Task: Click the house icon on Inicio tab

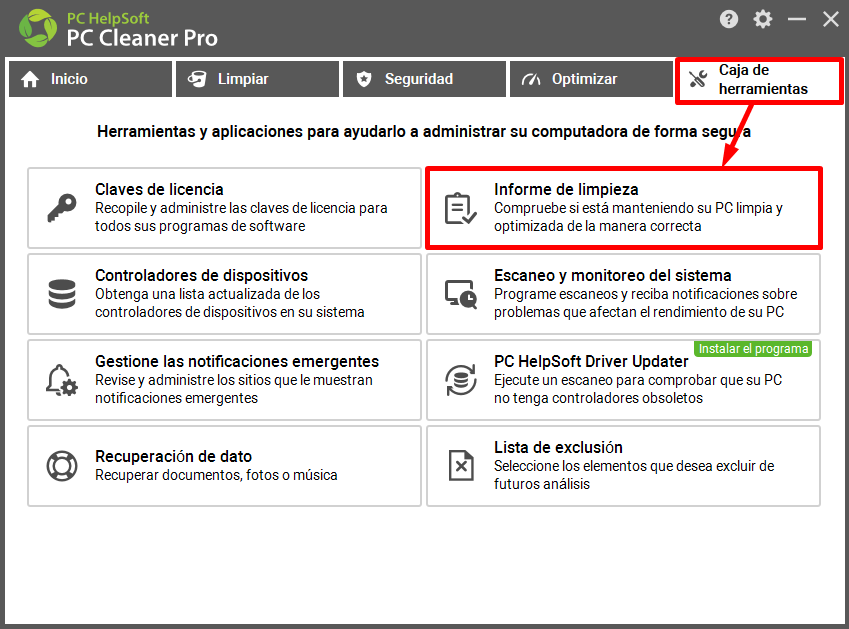Action: point(30,79)
